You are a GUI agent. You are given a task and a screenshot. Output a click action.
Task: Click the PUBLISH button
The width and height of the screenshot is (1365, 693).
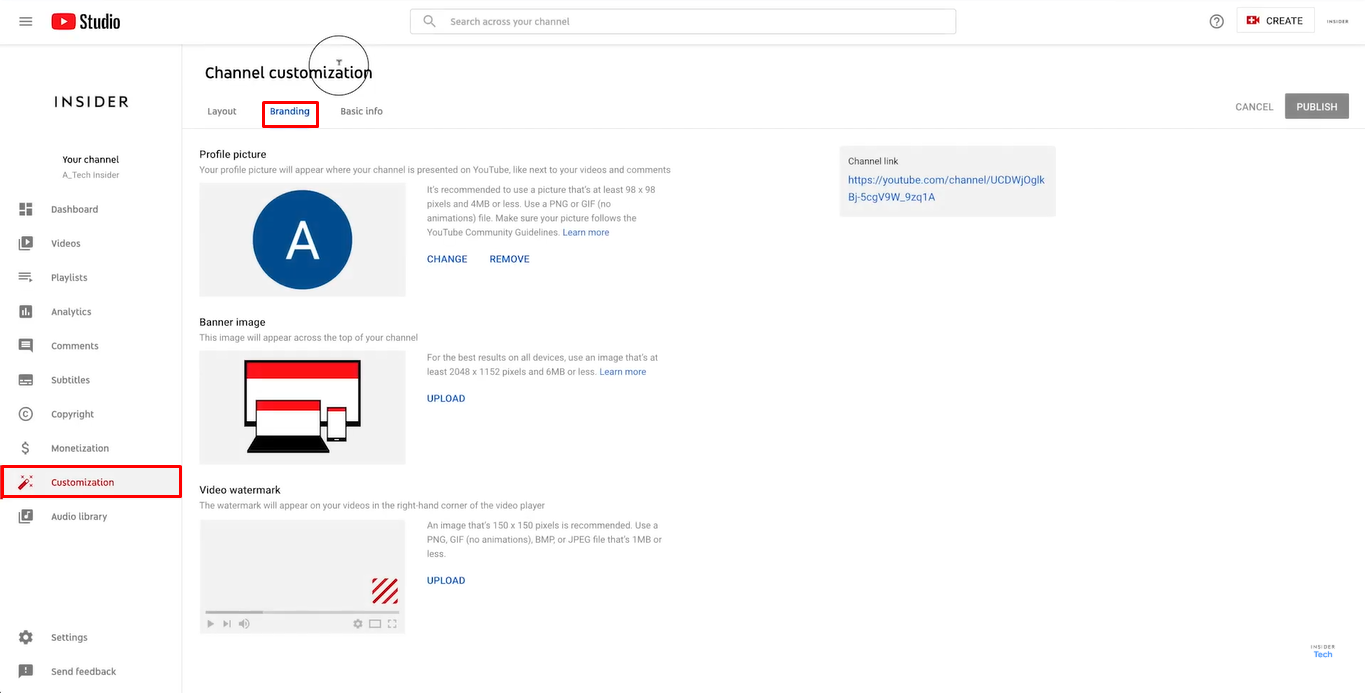[1316, 106]
